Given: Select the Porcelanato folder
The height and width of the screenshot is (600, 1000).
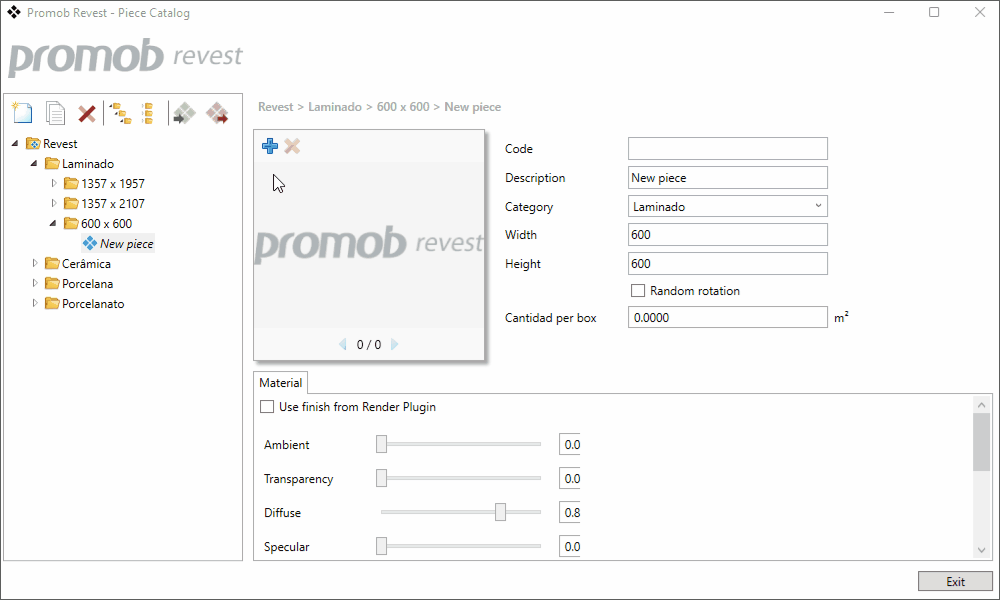Looking at the screenshot, I should pos(85,304).
